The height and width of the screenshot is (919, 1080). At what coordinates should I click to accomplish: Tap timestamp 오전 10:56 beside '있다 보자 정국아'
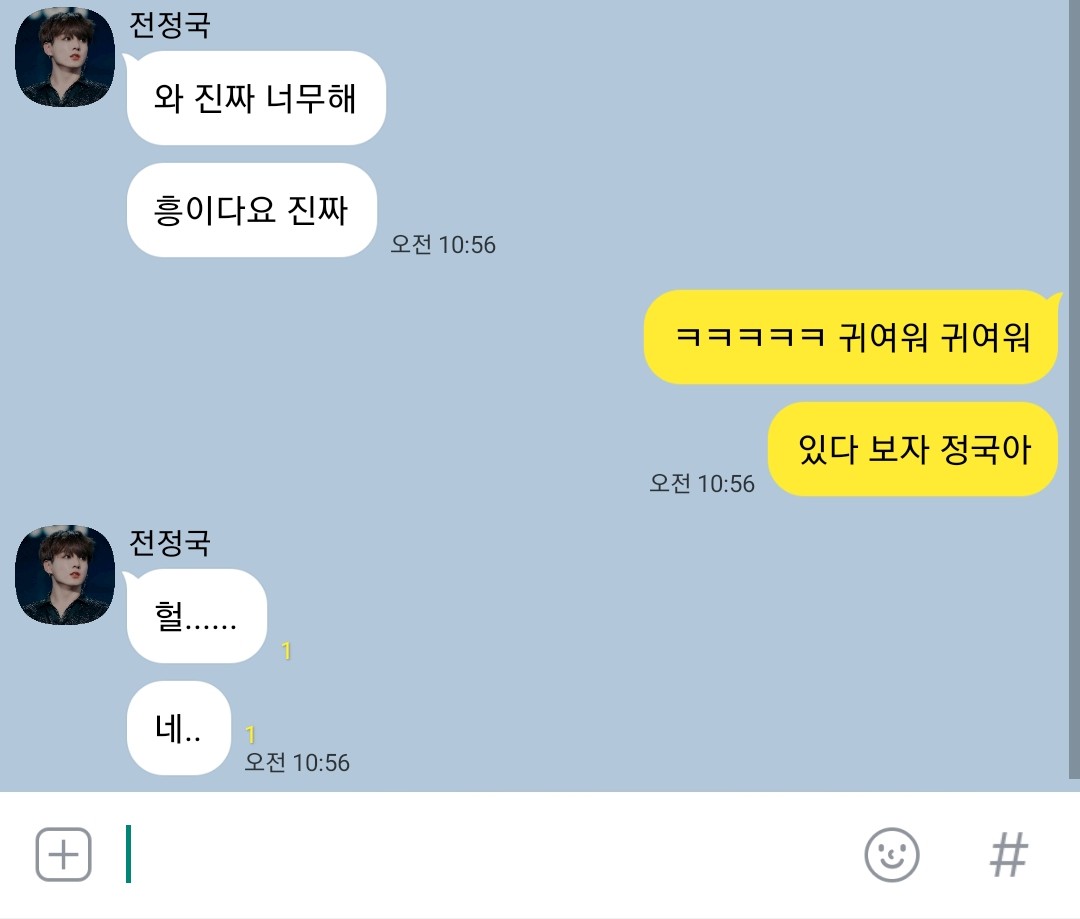click(702, 484)
